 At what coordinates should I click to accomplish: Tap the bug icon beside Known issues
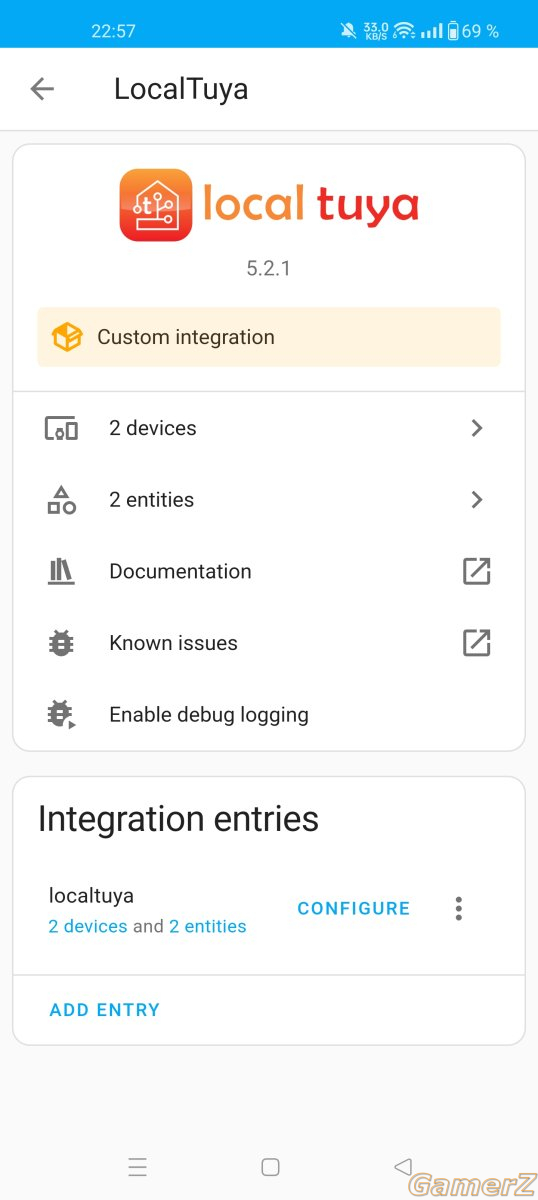[x=61, y=643]
